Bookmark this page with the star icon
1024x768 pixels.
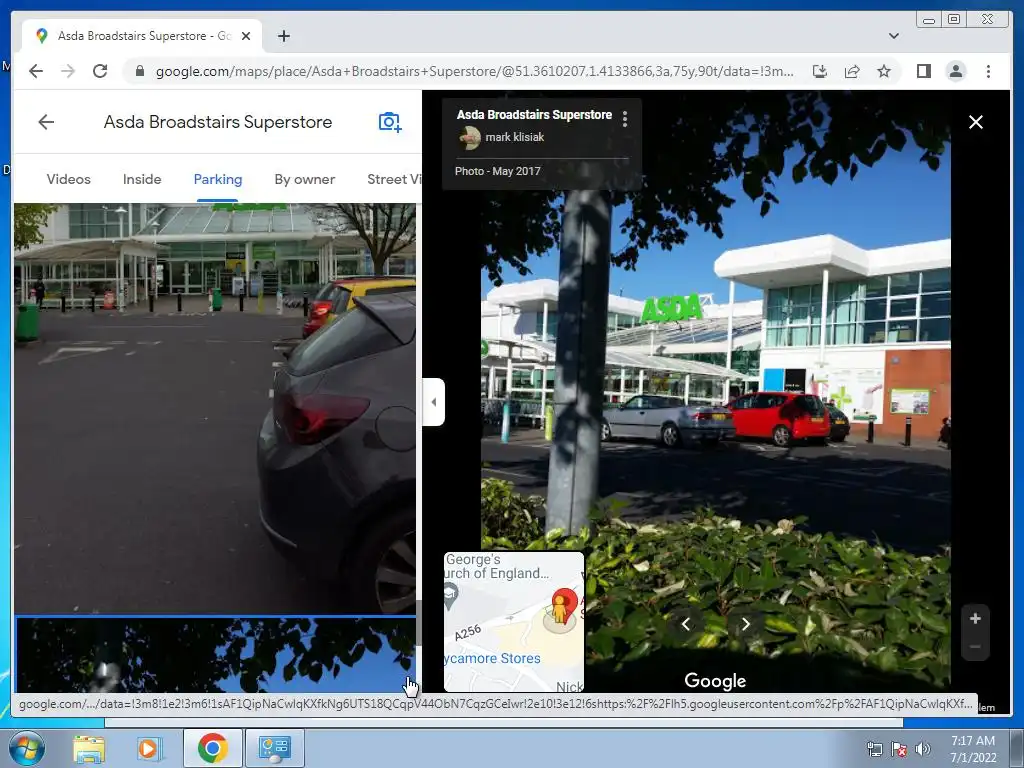click(884, 71)
